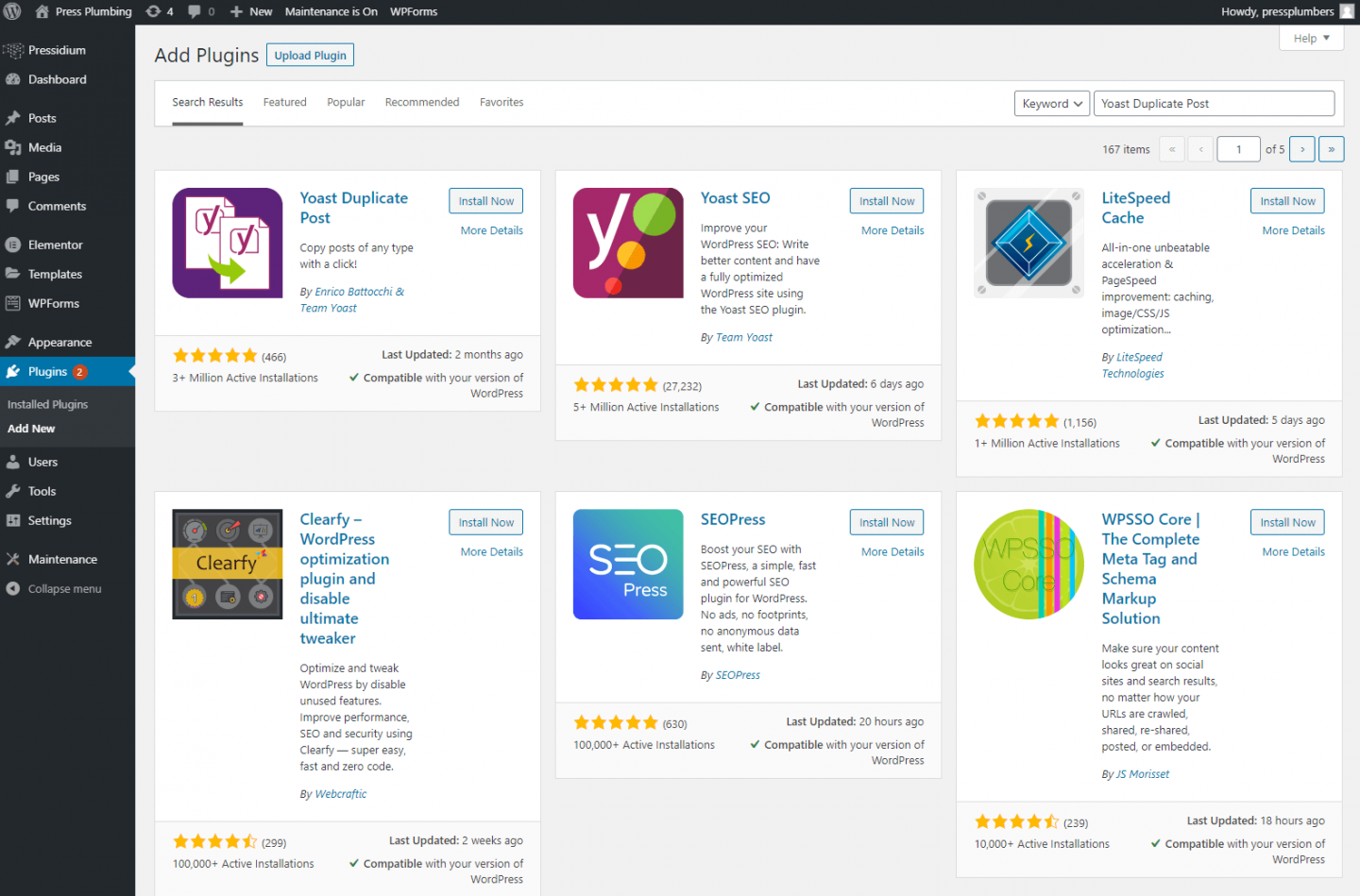View More Details for SEOPress
The height and width of the screenshot is (896, 1360).
[x=892, y=551]
